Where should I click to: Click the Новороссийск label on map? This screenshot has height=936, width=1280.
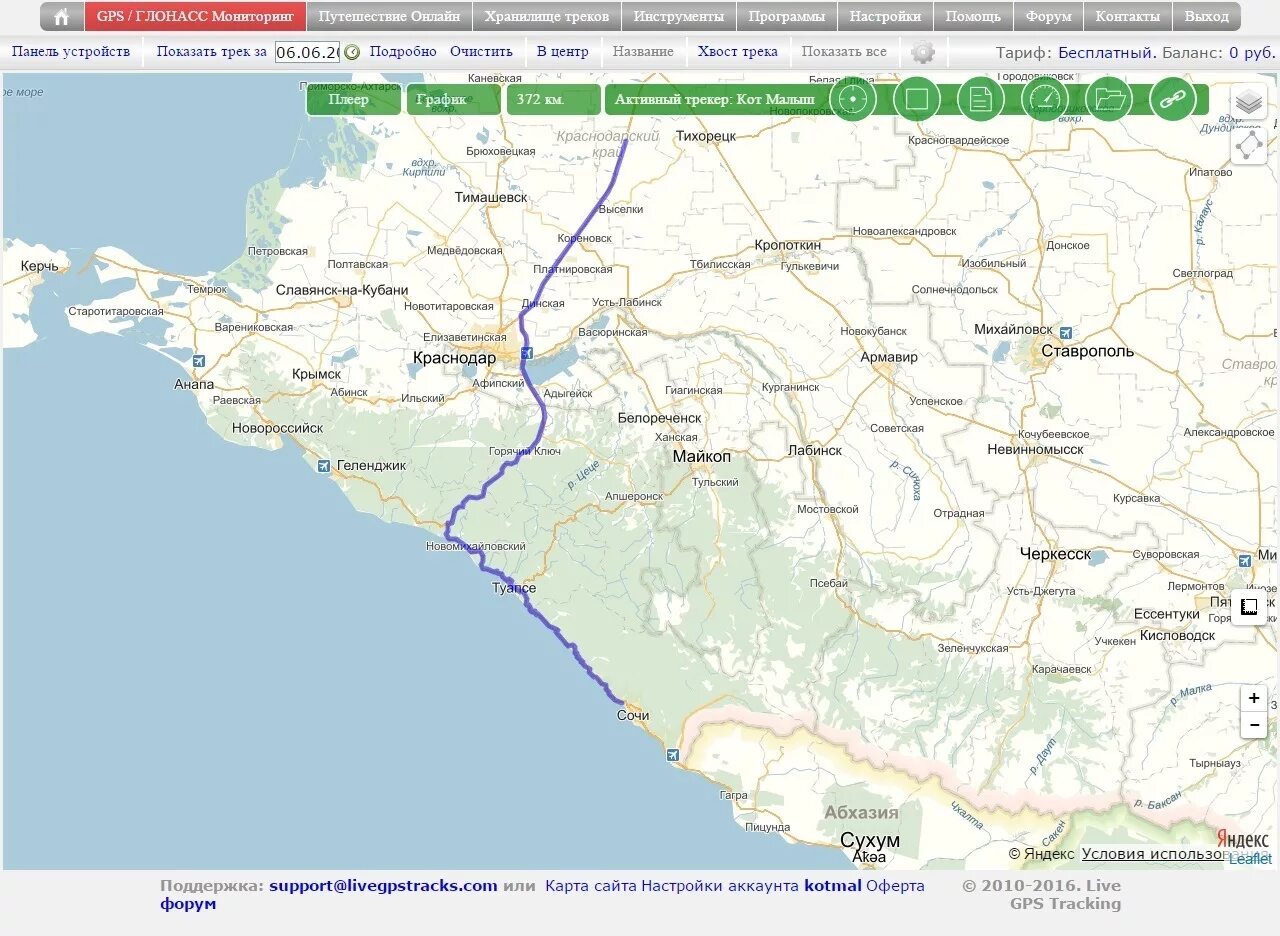278,428
